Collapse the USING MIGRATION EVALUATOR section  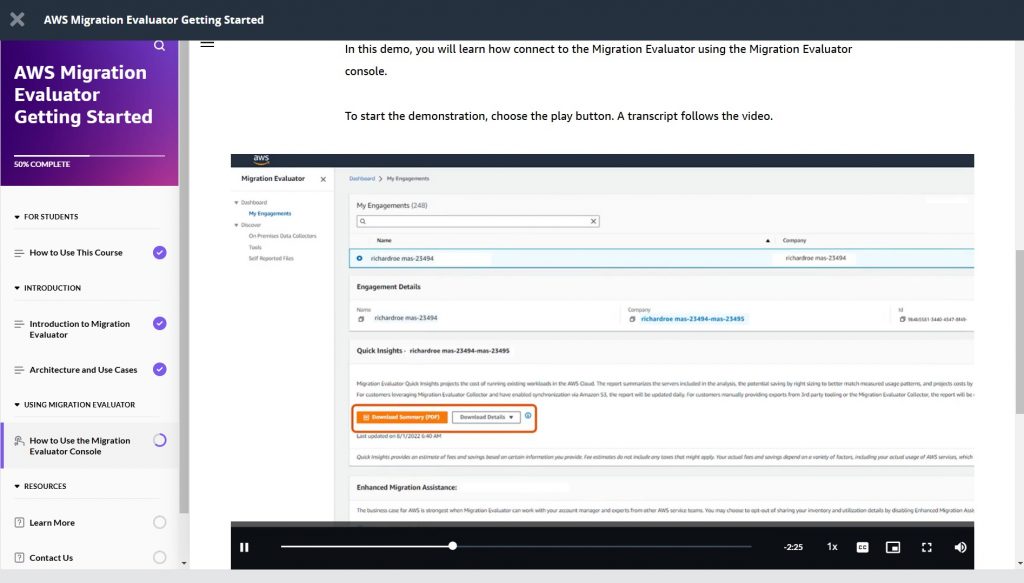[74, 405]
